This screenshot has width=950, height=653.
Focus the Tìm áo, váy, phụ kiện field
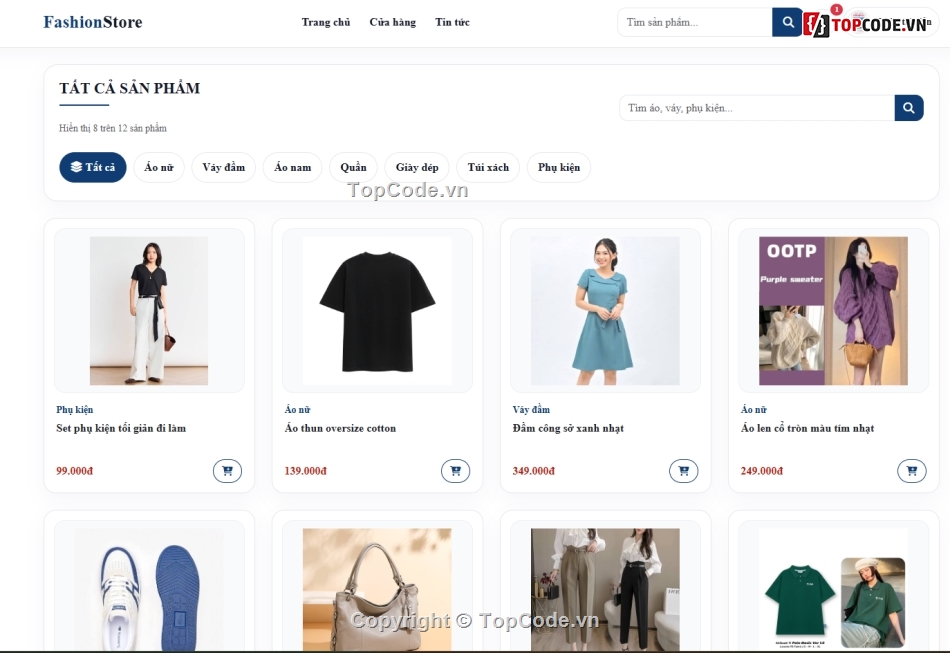[757, 108]
